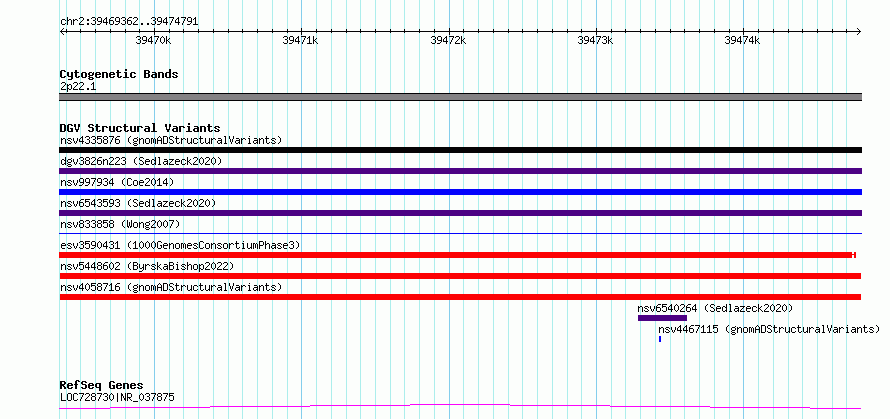This screenshot has width=890, height=419.
Task: Click the 39473k ruler tick label
Action: (595, 40)
